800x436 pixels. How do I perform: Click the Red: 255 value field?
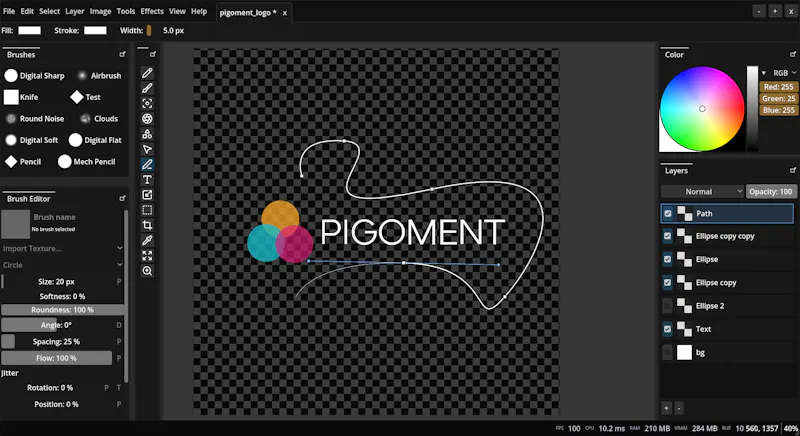[779, 87]
